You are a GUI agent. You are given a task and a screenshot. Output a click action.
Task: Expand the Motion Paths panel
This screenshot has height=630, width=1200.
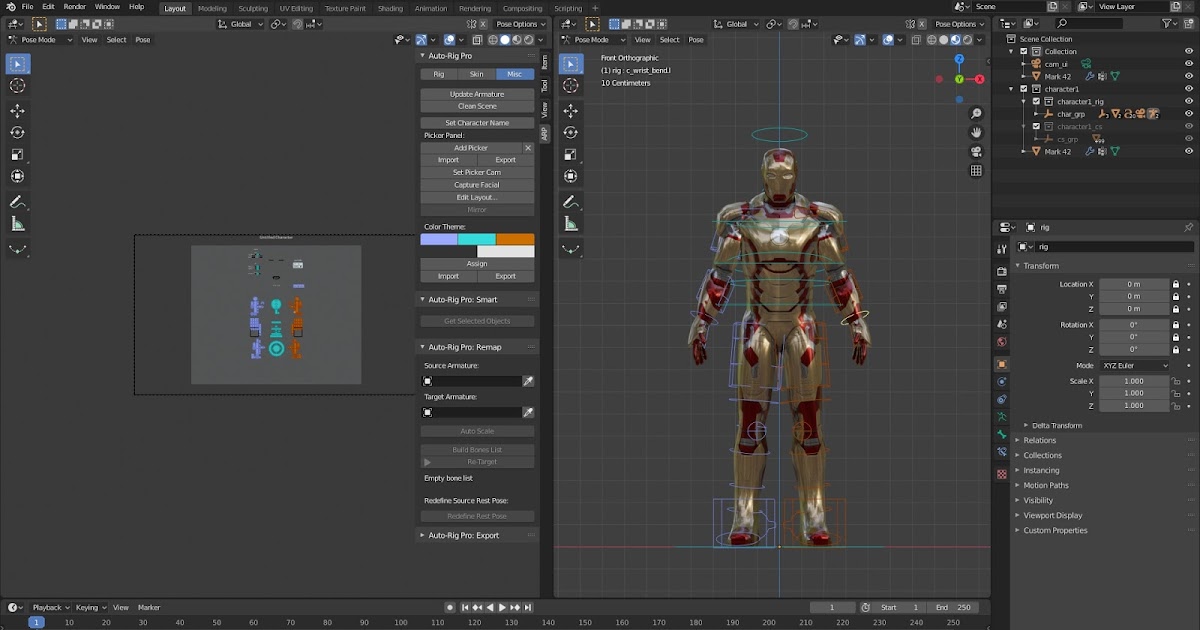[1045, 485]
